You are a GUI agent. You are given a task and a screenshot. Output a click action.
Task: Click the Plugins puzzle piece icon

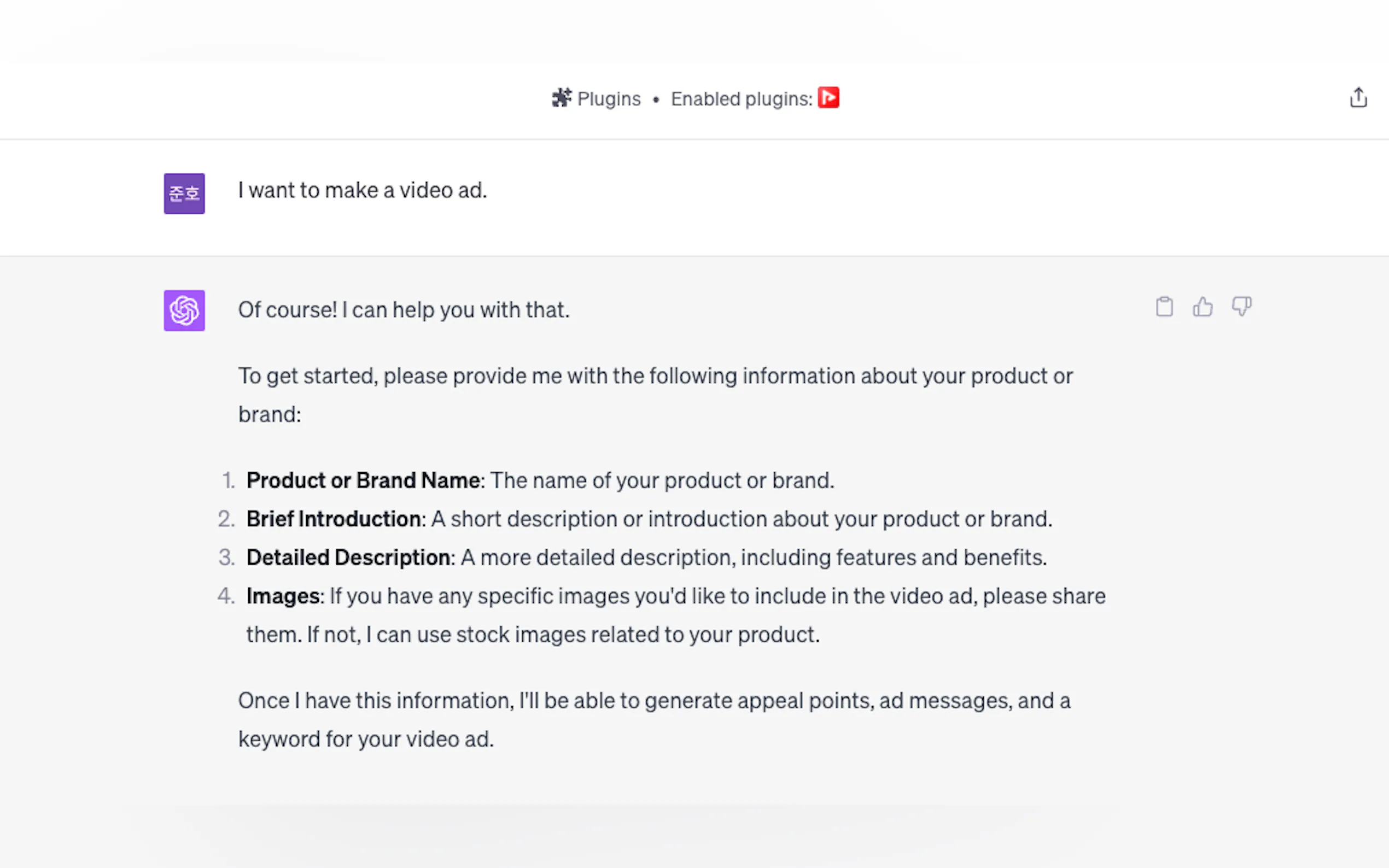(561, 98)
